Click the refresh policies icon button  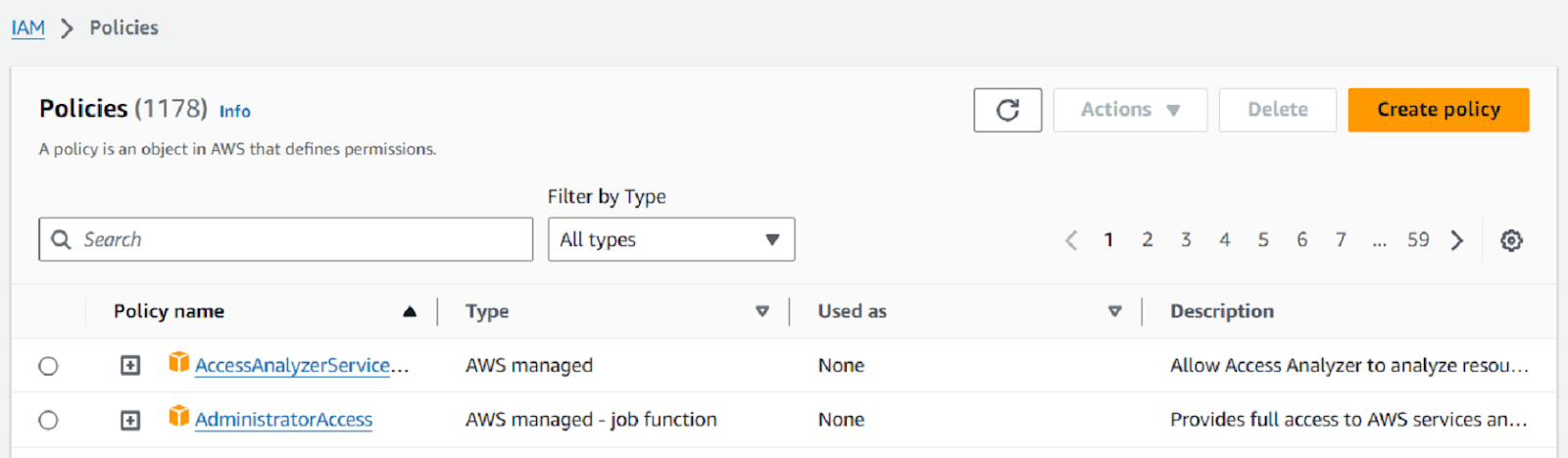click(x=1007, y=110)
